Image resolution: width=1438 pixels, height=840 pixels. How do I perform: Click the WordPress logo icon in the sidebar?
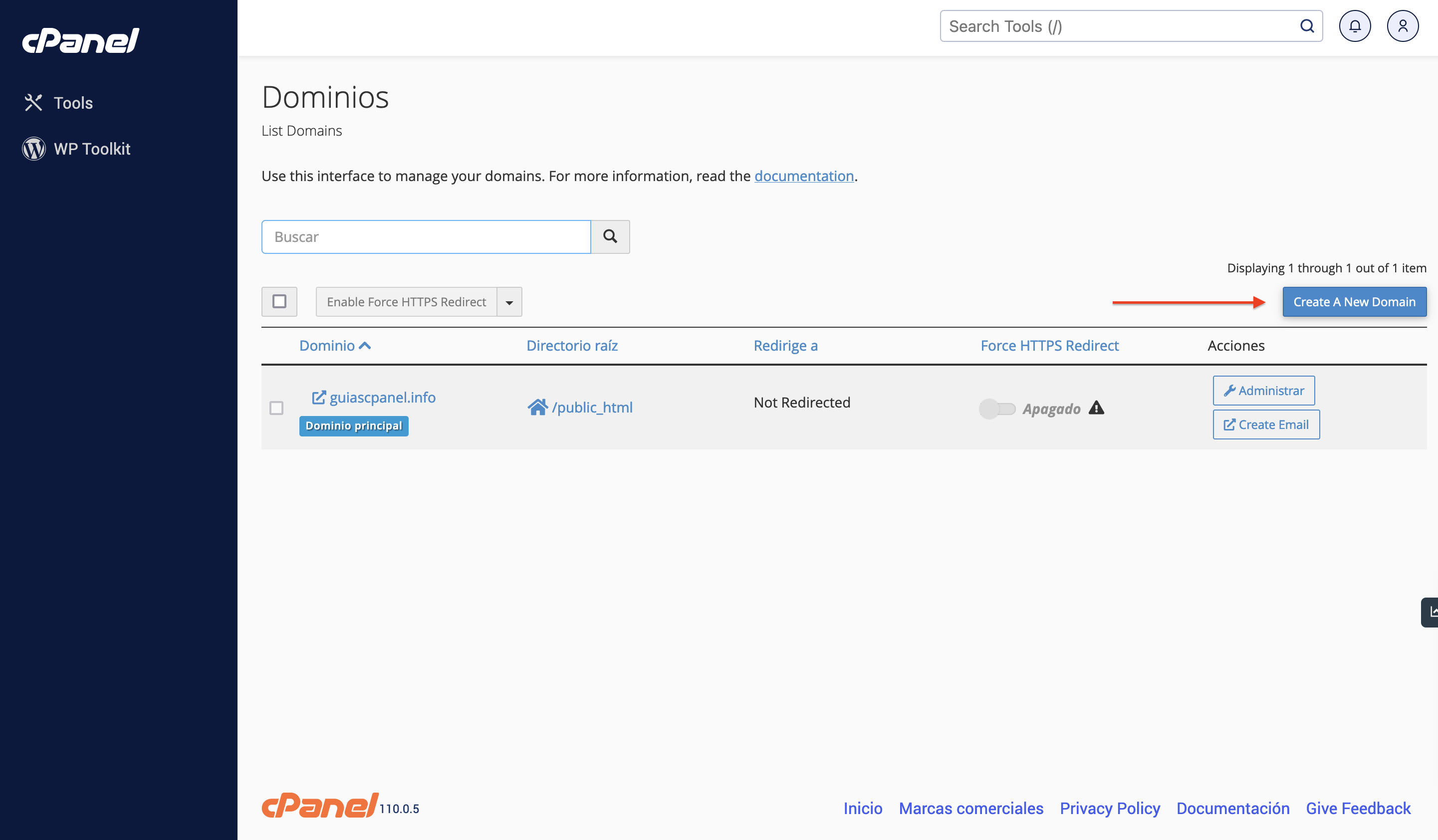point(33,149)
